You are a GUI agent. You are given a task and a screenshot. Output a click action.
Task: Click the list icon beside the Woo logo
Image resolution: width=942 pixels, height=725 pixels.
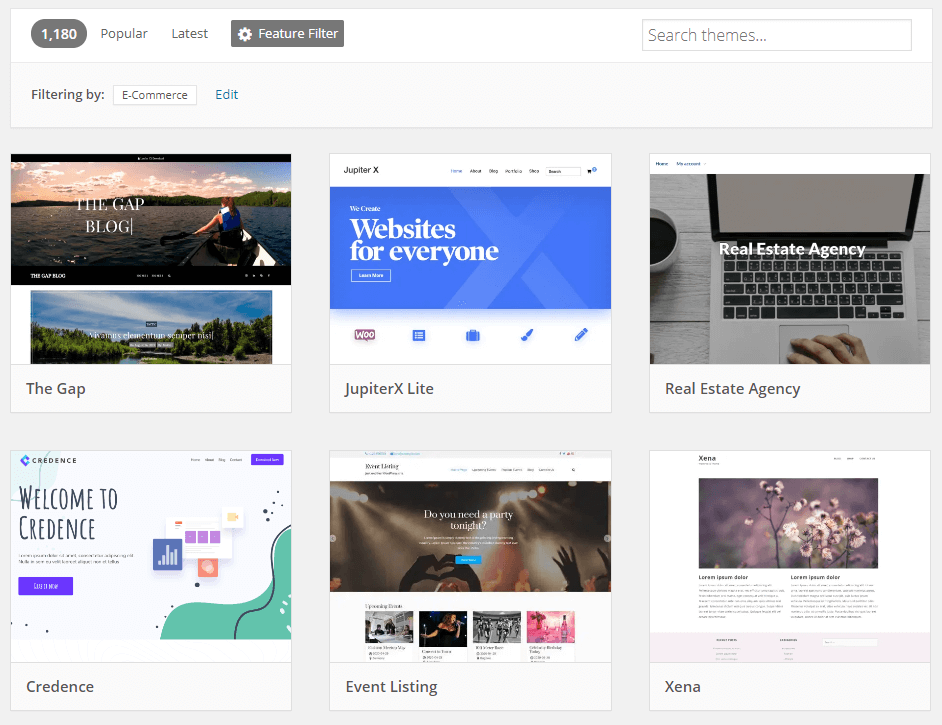click(419, 336)
